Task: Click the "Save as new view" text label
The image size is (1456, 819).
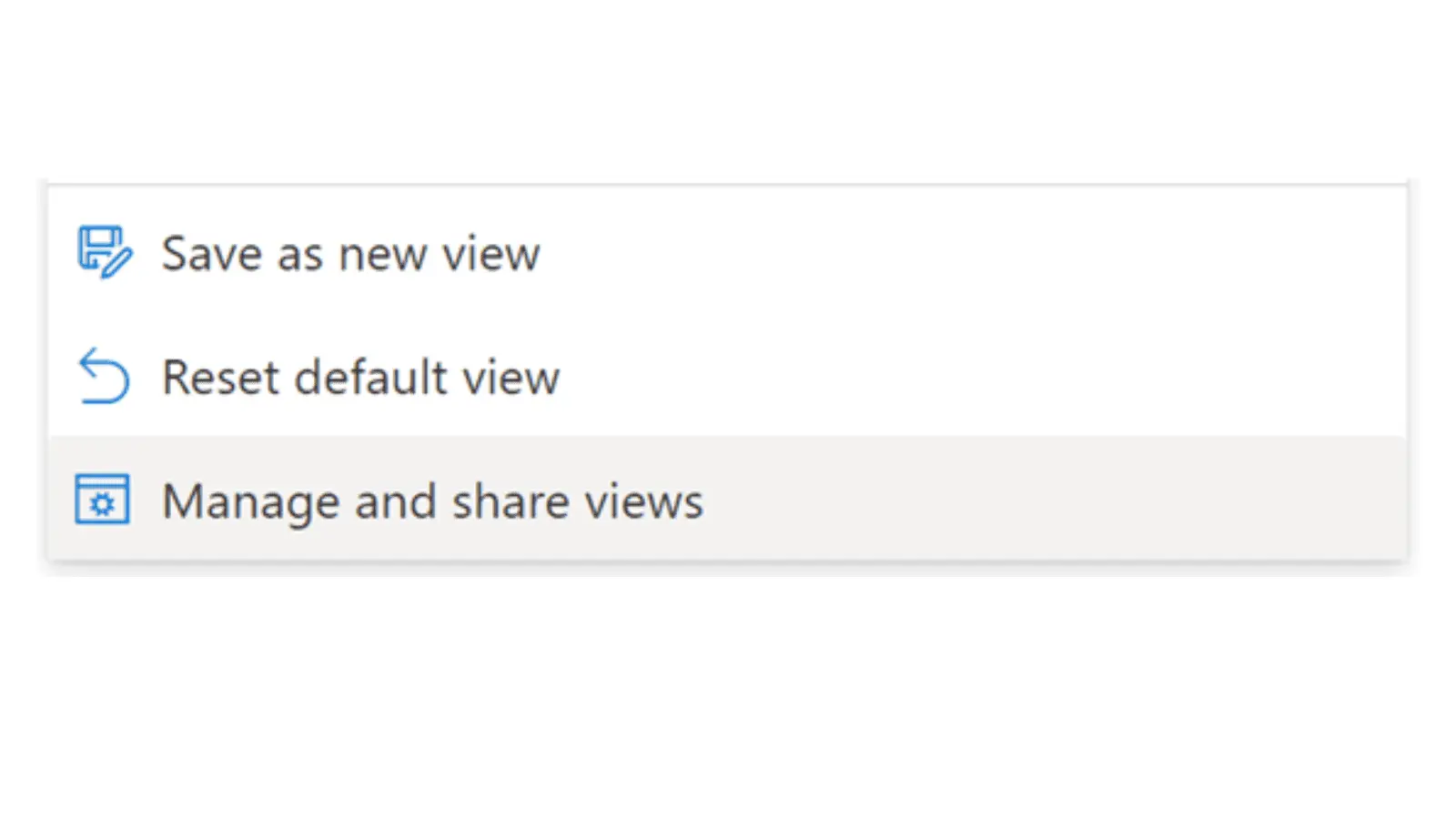Action: pos(351,253)
